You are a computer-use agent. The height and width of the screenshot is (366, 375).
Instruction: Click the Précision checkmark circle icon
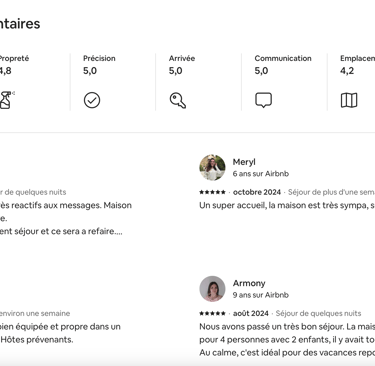[92, 100]
